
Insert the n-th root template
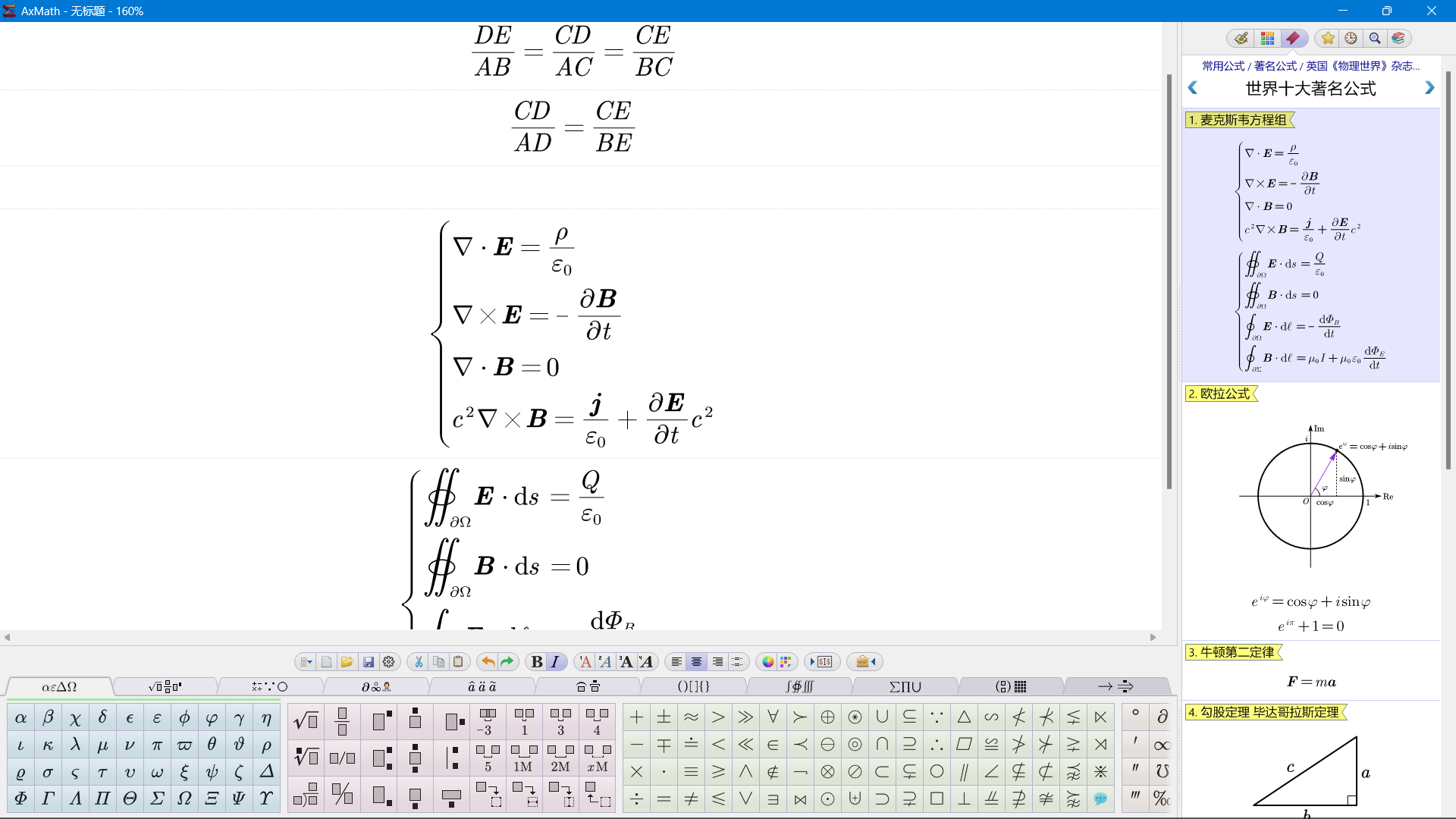pos(306,756)
